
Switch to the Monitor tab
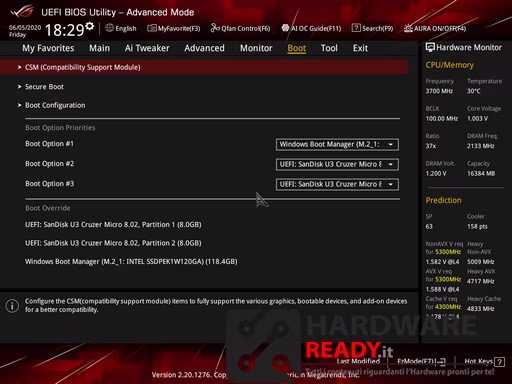[256, 48]
